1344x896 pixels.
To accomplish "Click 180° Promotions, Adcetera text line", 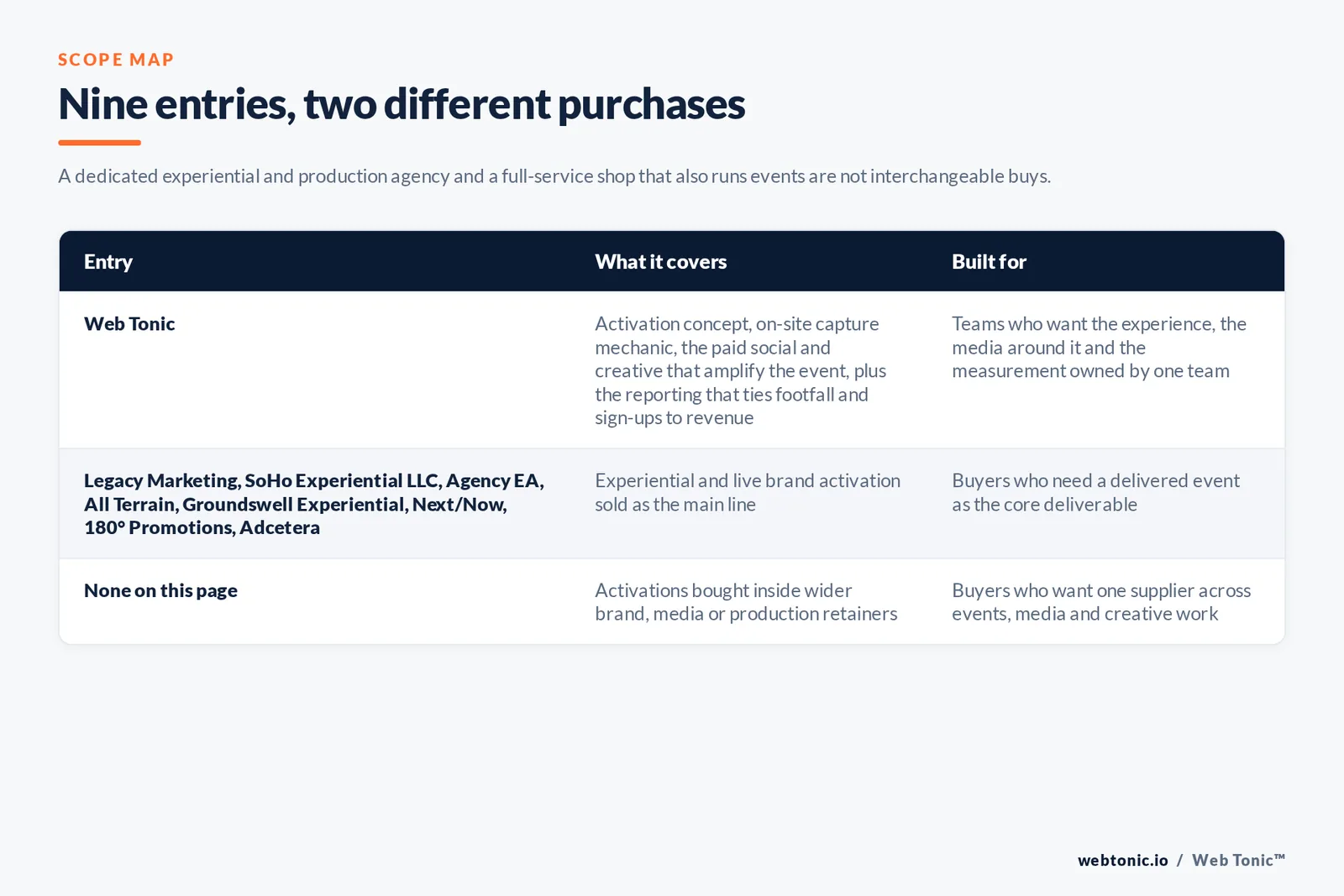I will click(x=202, y=528).
